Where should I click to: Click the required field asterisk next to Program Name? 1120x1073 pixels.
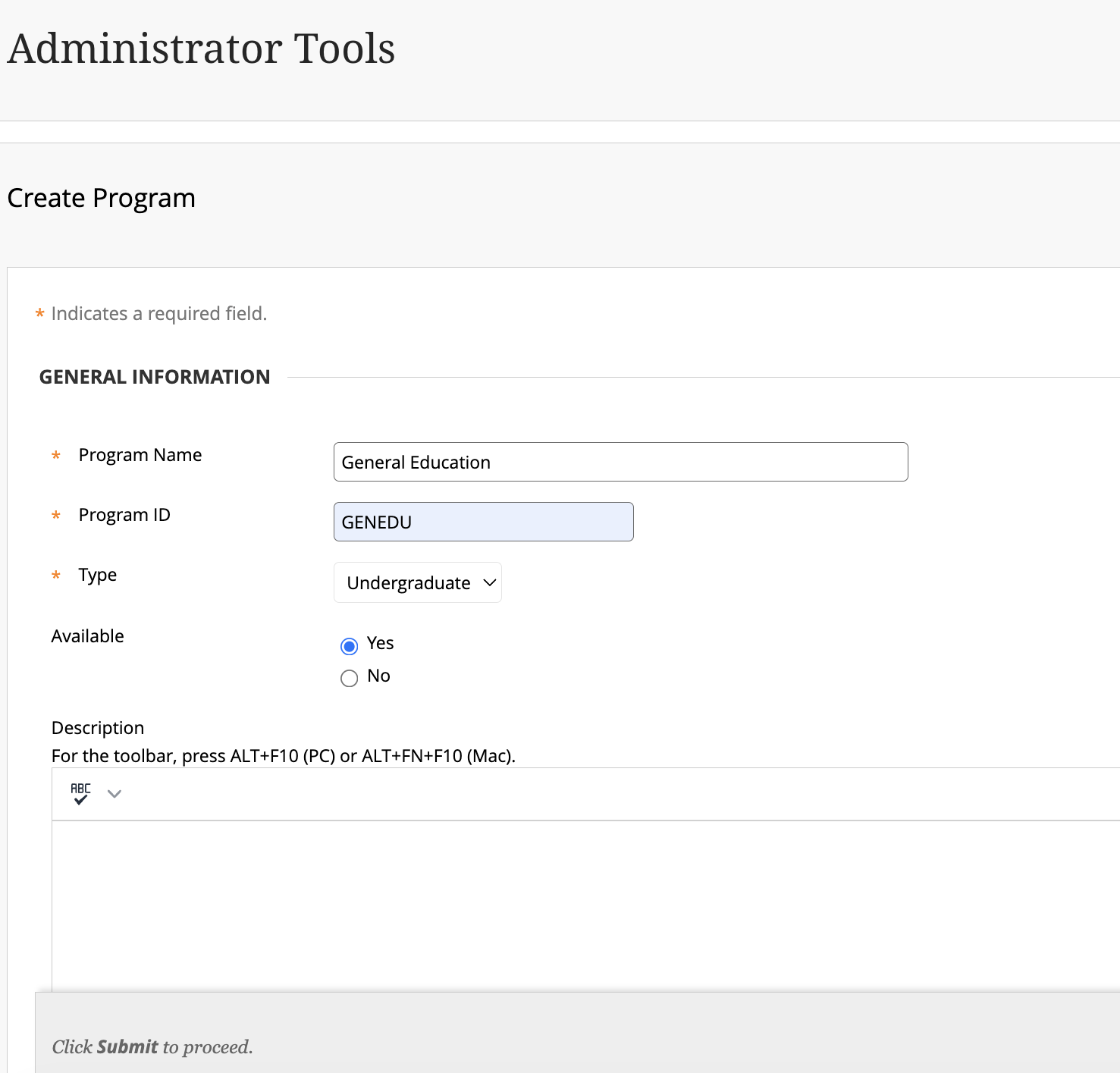(x=56, y=456)
